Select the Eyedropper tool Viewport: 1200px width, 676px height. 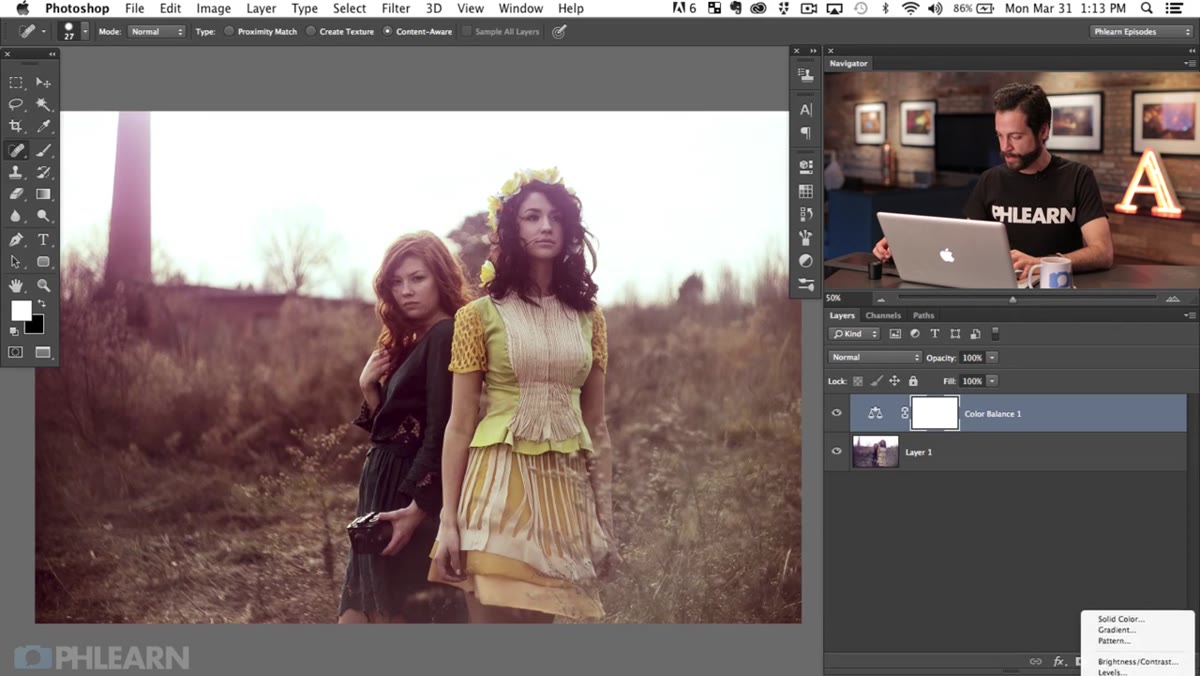pyautogui.click(x=43, y=126)
